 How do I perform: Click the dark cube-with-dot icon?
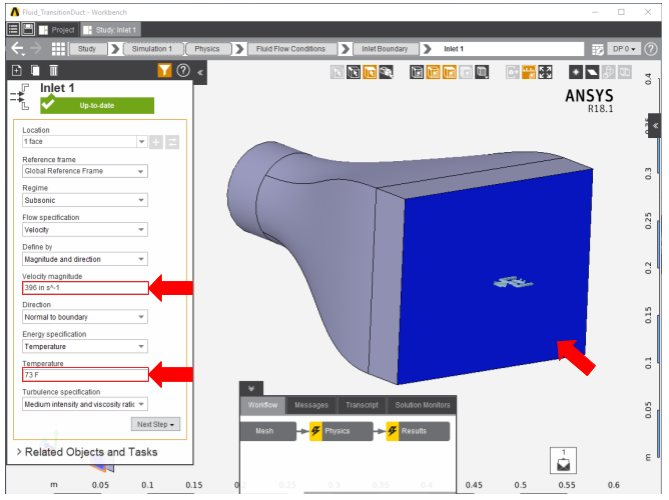pos(417,72)
